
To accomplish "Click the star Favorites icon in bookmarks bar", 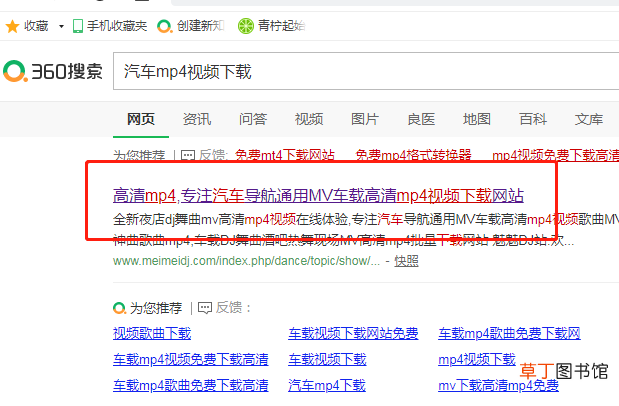I will (12, 26).
